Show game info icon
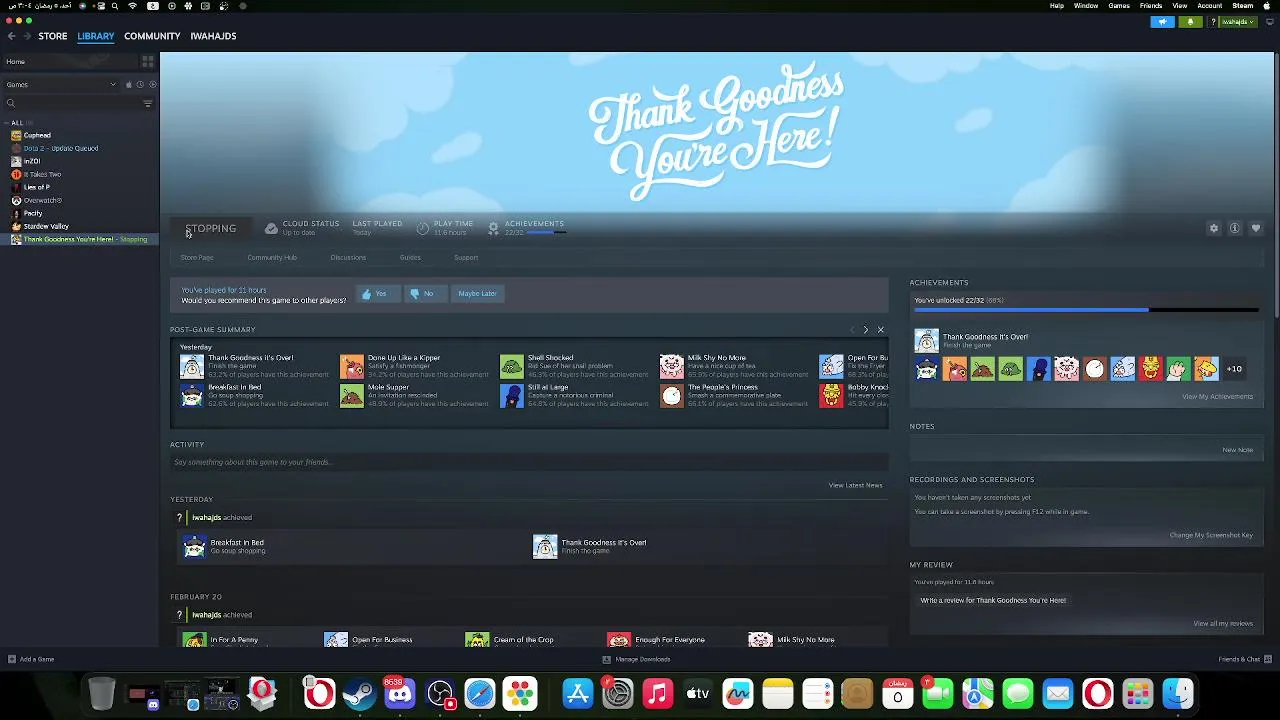Screen dimensions: 1280x720 coord(1235,228)
